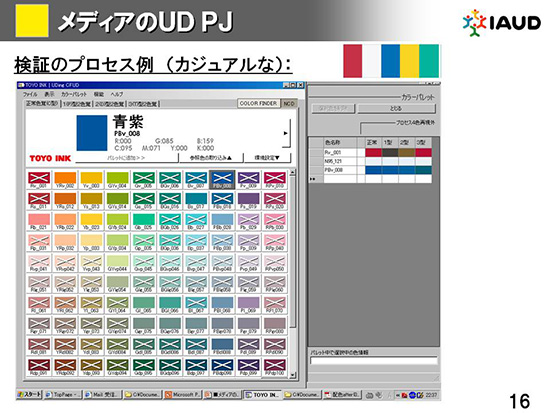This screenshot has width=550, height=413.
Task: Select the PBv_008 row in palette table
Action: (370, 170)
